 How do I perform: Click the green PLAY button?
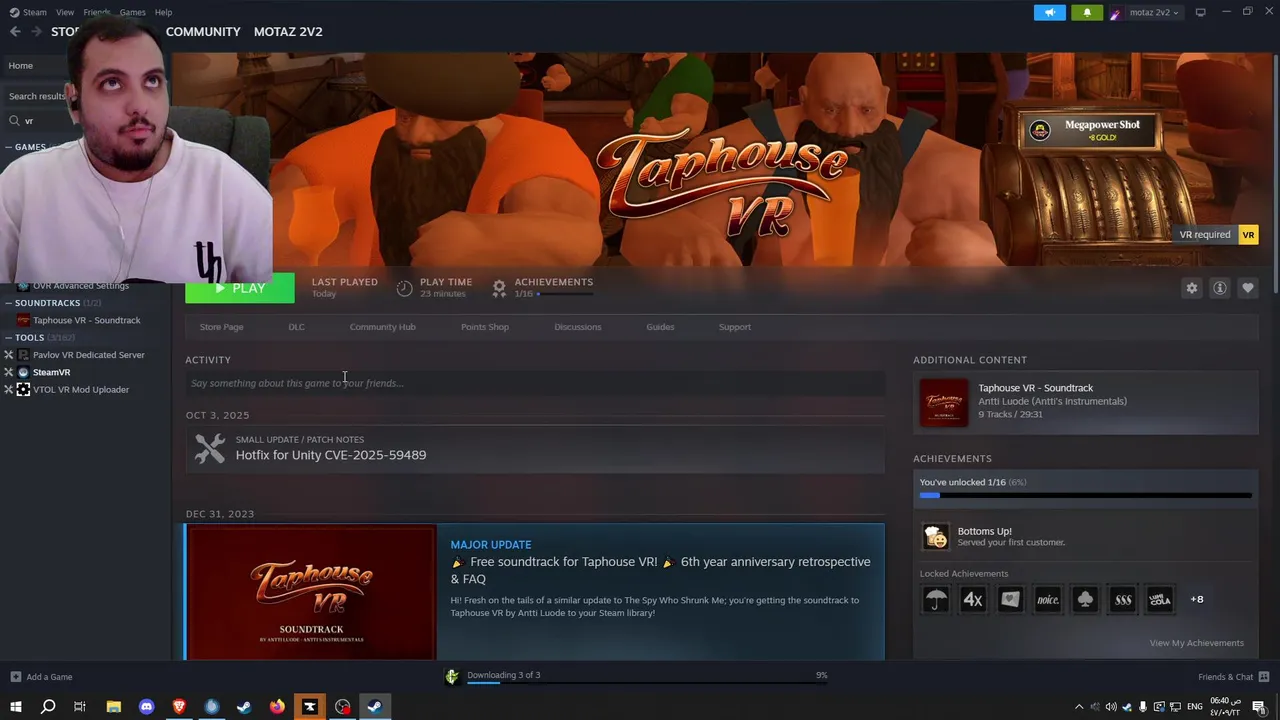[x=240, y=288]
